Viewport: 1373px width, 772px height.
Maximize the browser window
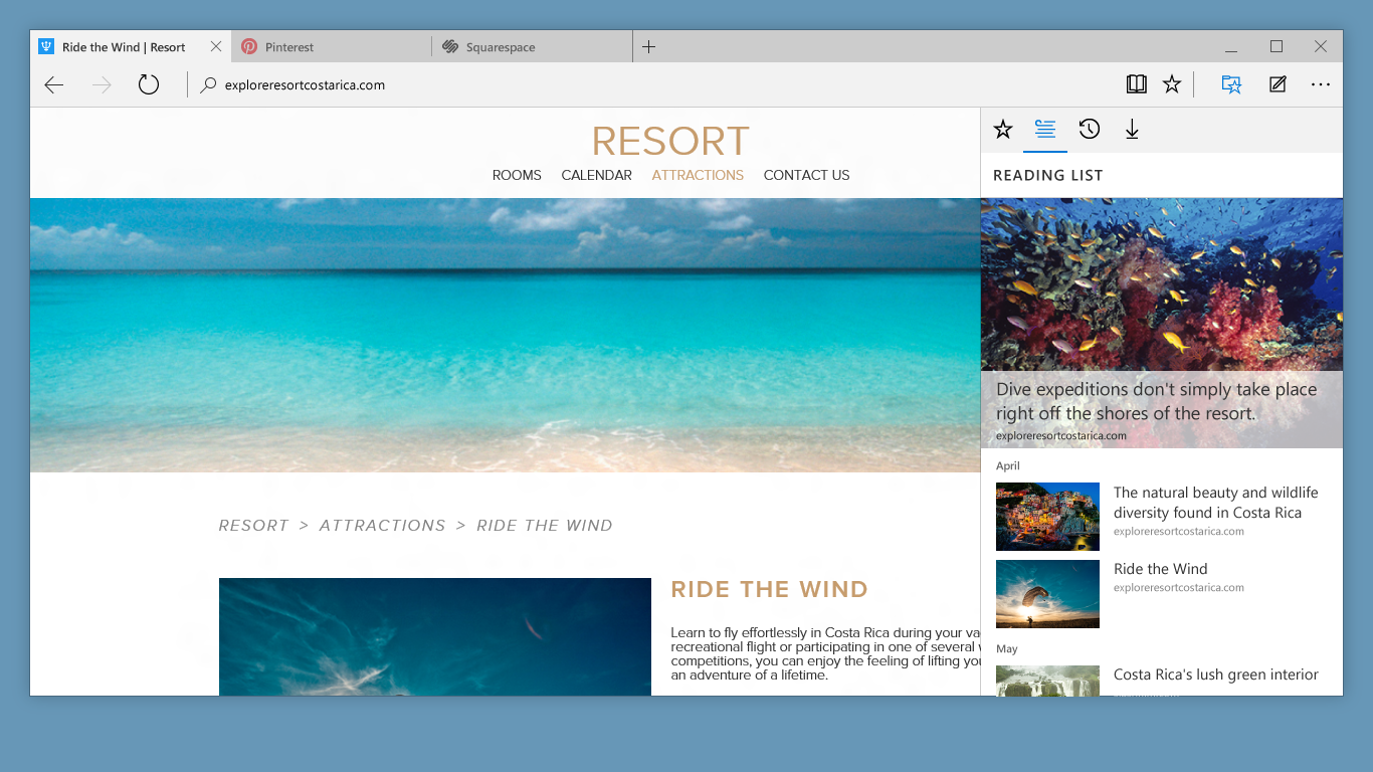coord(1277,47)
